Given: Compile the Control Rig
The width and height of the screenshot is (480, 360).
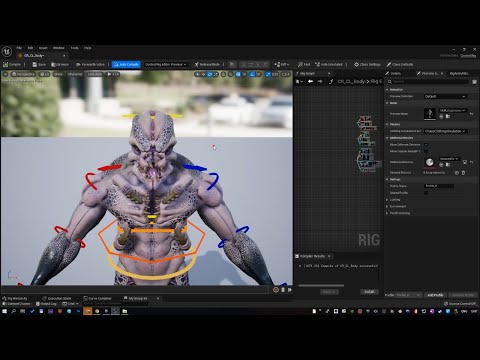Looking at the screenshot, I should (12, 64).
